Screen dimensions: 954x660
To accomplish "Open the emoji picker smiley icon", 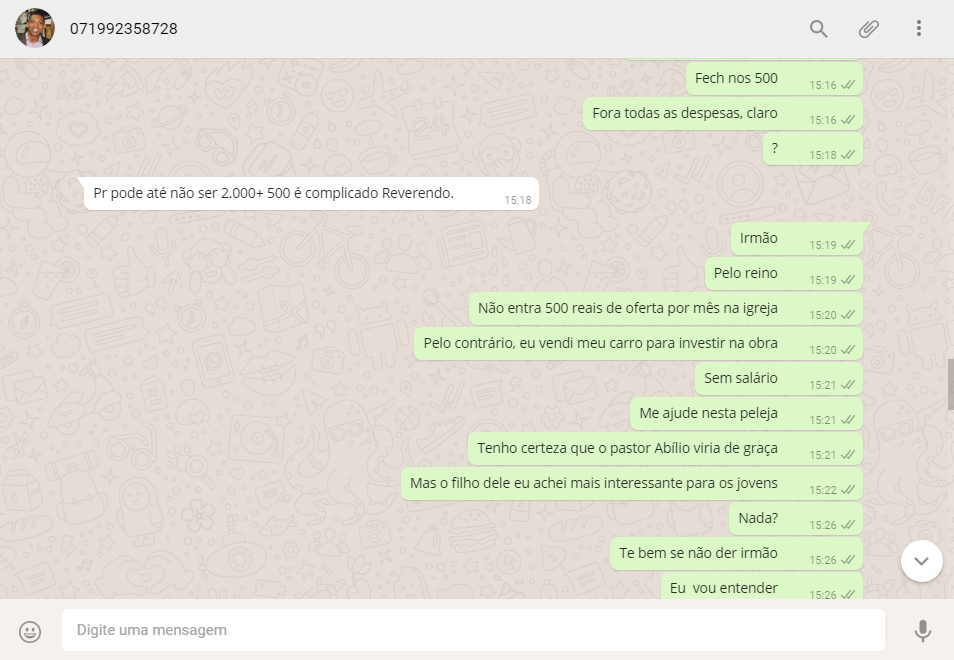I will [30, 631].
